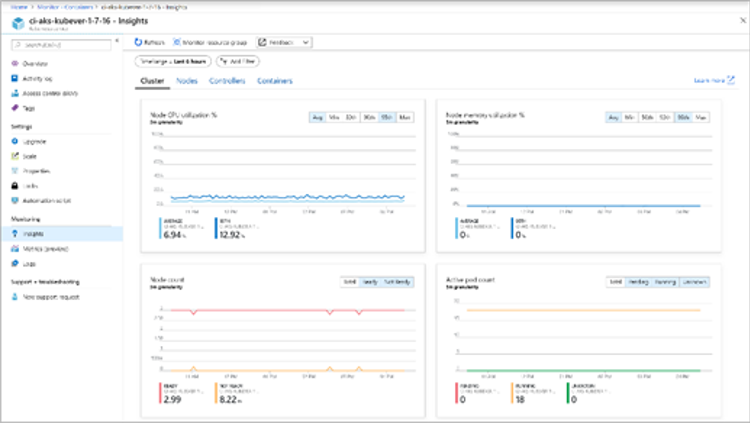The image size is (750, 423).
Task: Click the Add Filter pill
Action: coord(238,61)
